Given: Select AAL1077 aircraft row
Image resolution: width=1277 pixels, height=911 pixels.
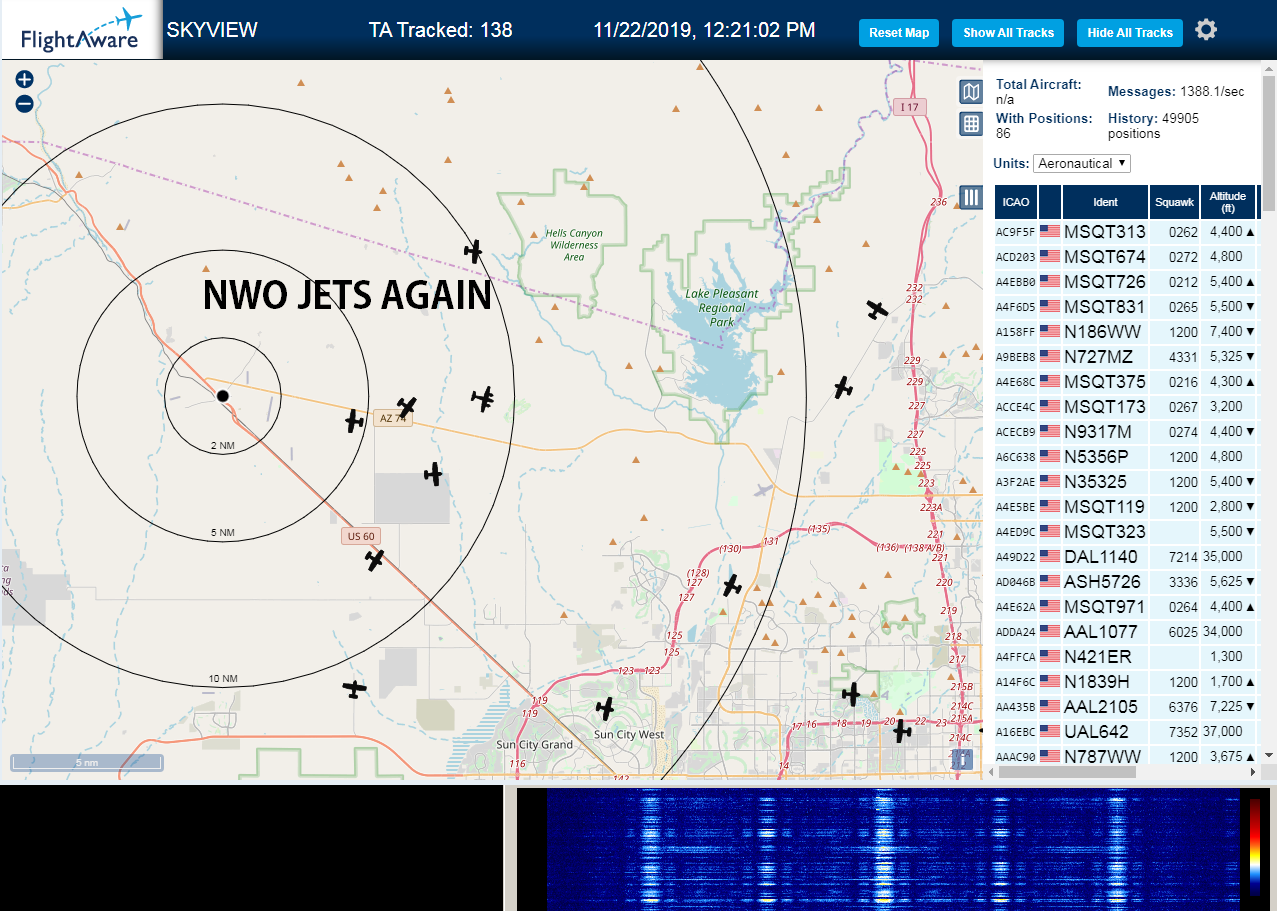Looking at the screenshot, I should pos(1125,632).
